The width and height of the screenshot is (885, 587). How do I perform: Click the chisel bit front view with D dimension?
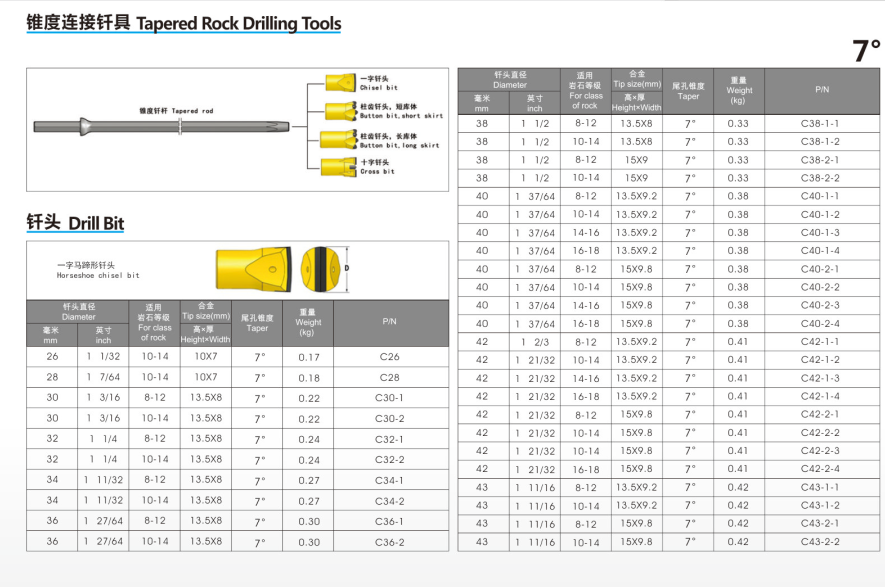point(325,270)
